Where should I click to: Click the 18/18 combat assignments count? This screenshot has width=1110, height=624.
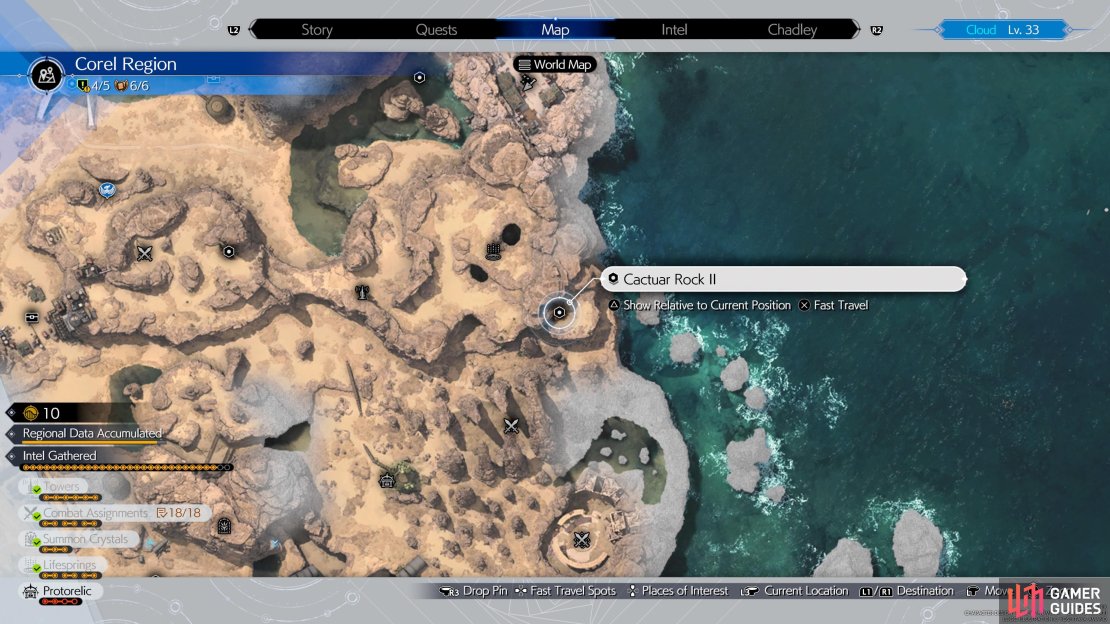178,513
